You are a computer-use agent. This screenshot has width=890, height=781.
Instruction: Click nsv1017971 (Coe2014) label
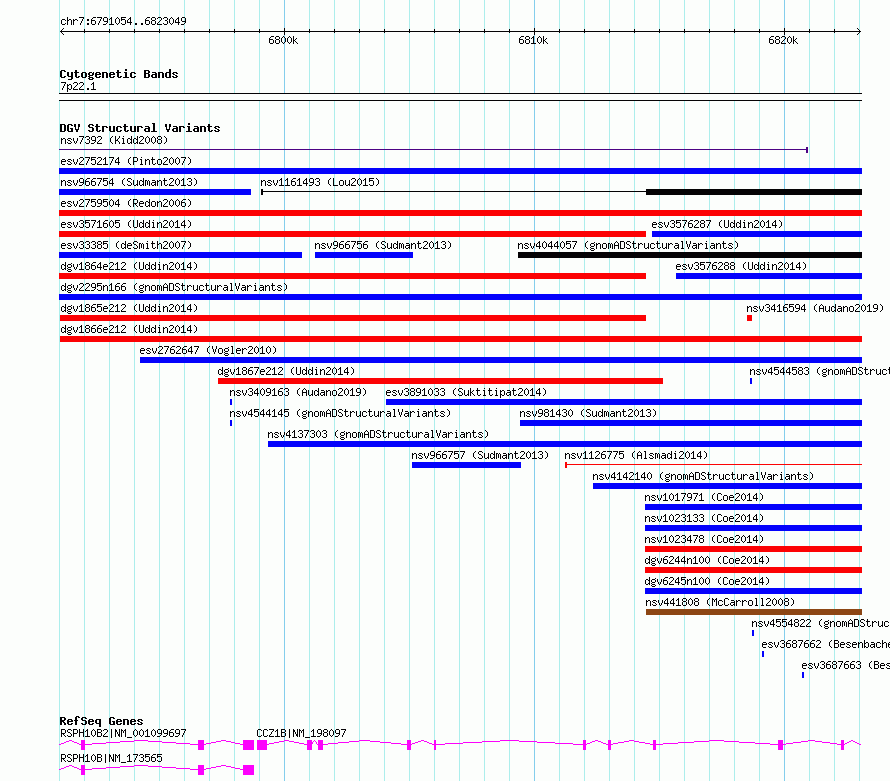coord(704,497)
